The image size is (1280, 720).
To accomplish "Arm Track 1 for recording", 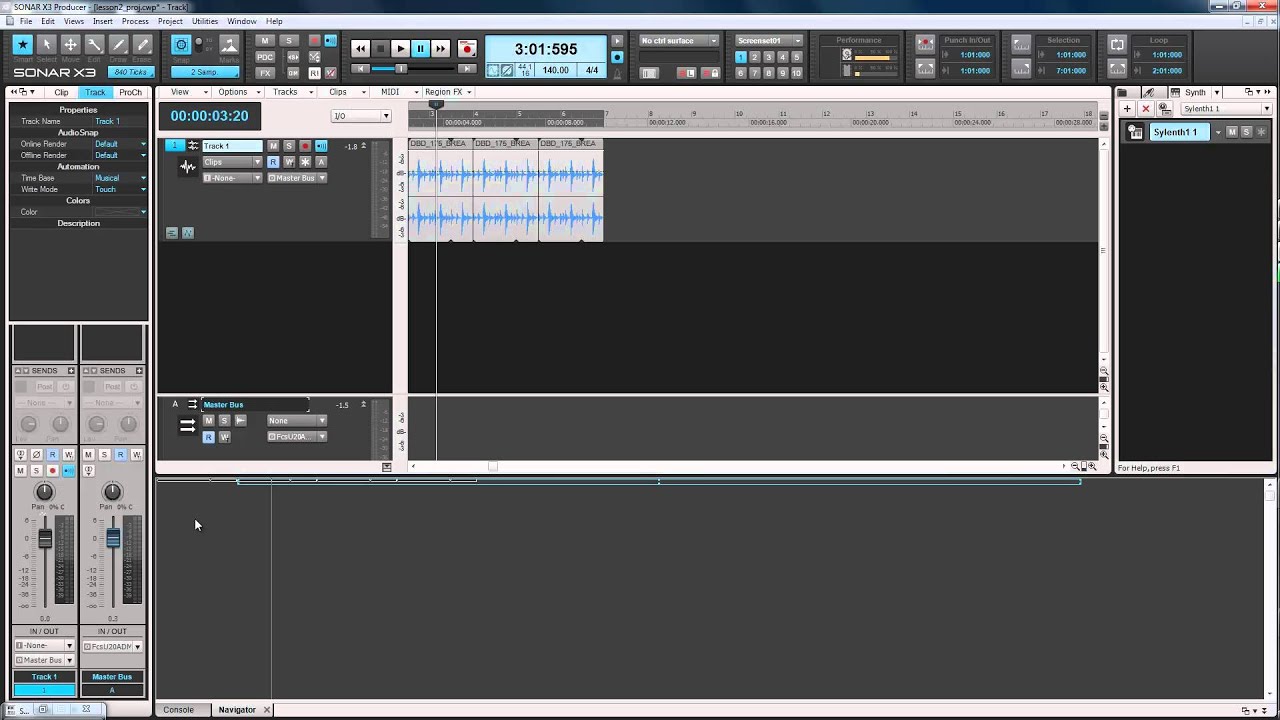I will [305, 146].
